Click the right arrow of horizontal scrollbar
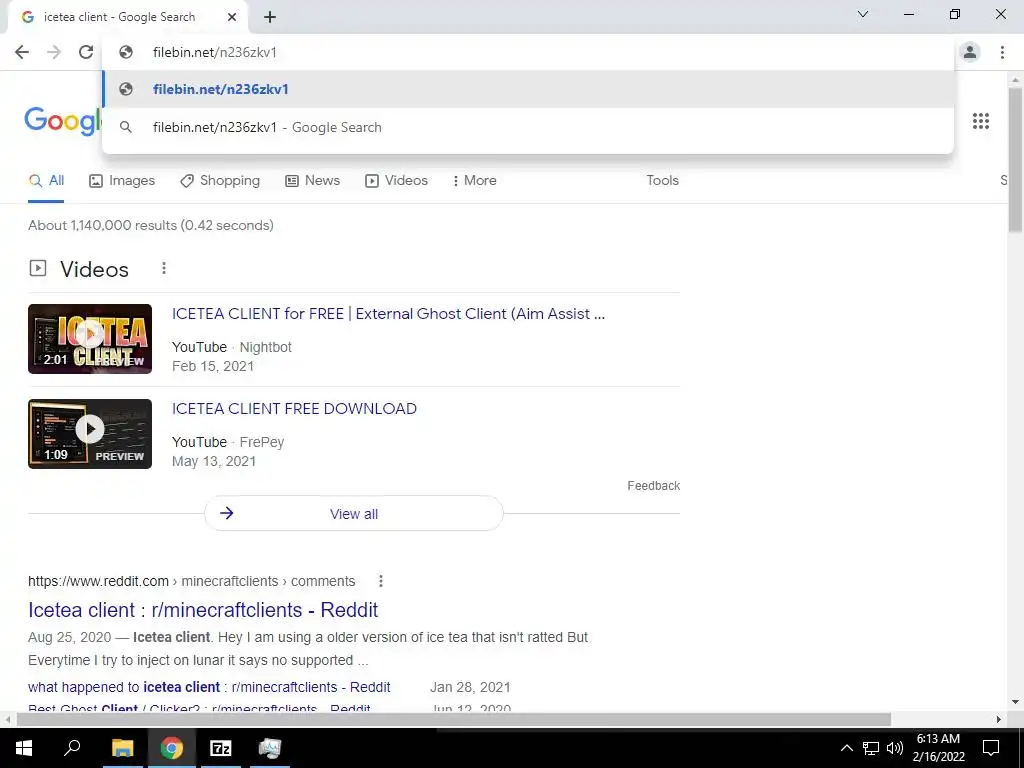 coord(999,720)
